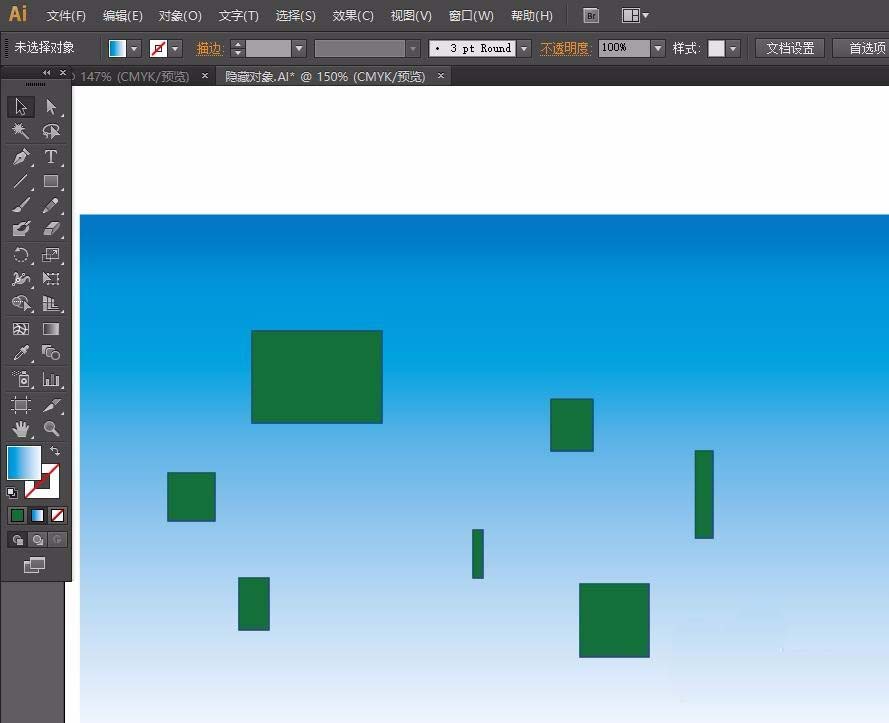Select the Gradient tool
This screenshot has height=723, width=889.
point(51,329)
